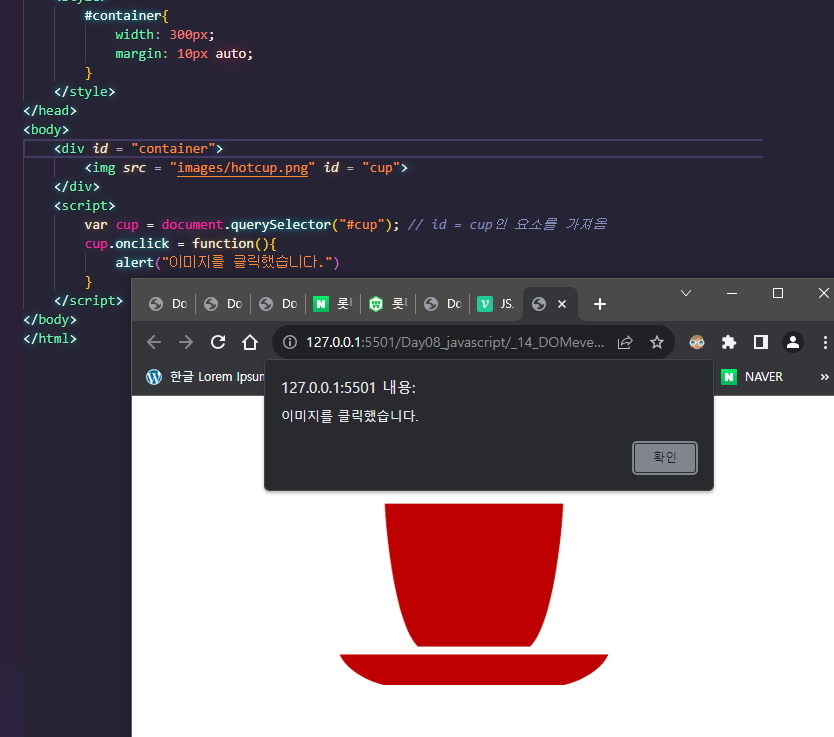Open the images/hotcup.png link in code
The height and width of the screenshot is (737, 834).
[243, 168]
